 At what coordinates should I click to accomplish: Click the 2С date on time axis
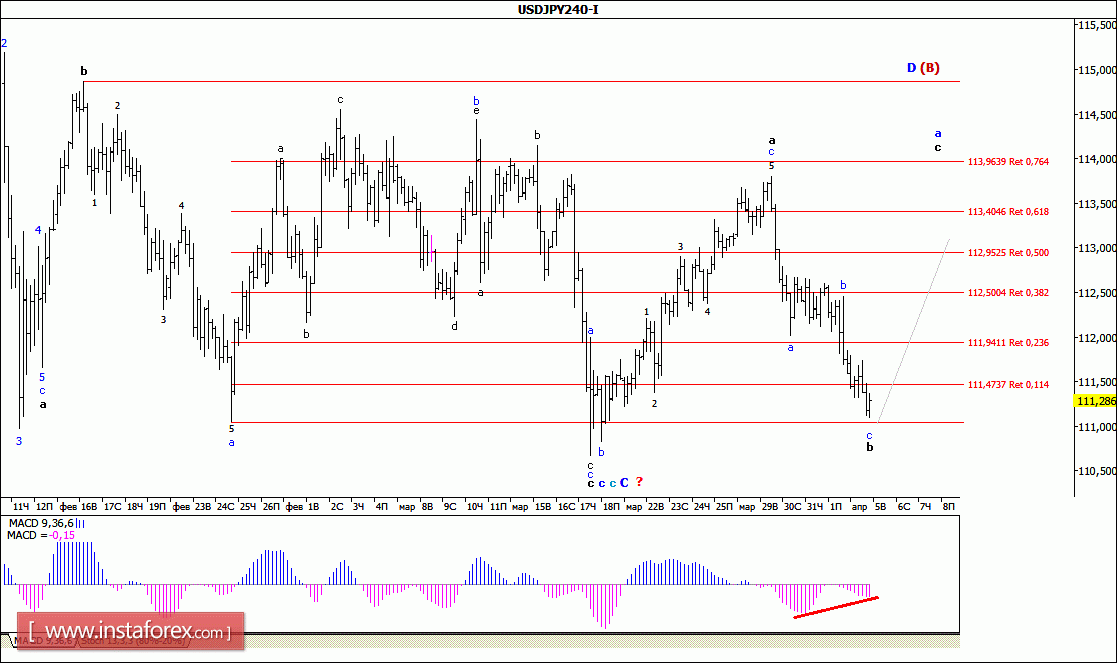pos(337,506)
